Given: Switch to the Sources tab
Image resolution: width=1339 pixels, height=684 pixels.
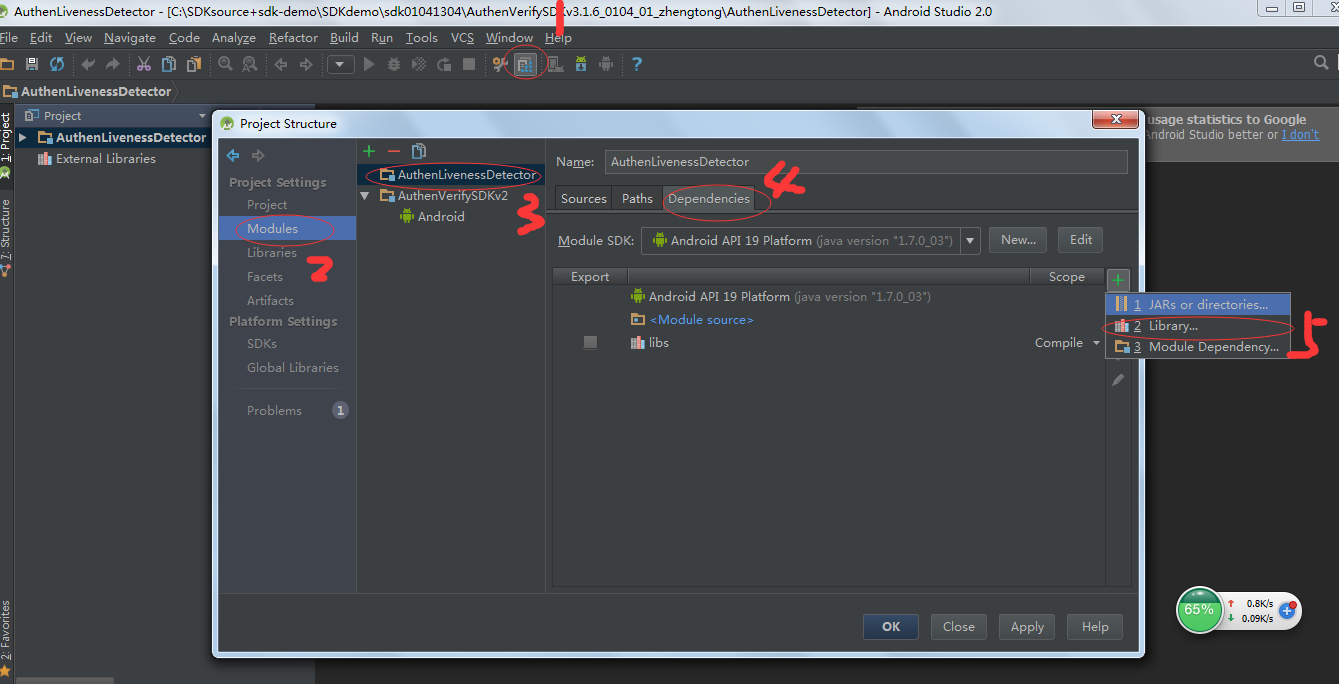Looking at the screenshot, I should 584,199.
